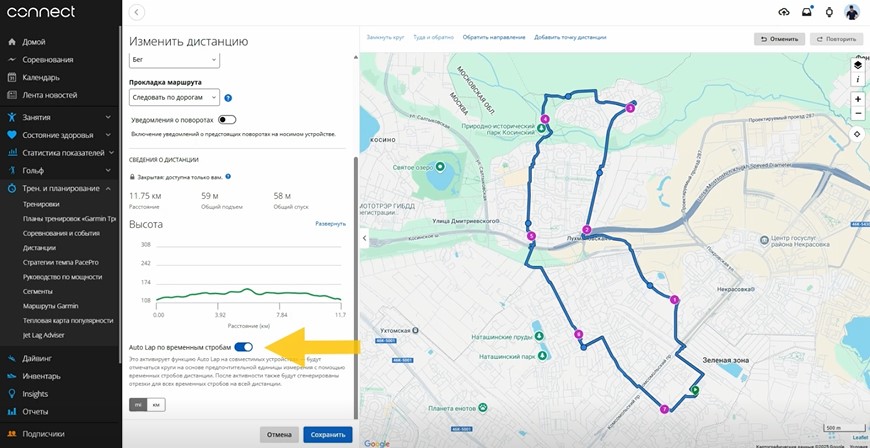Zoom in on the map
This screenshot has width=870, height=448.
pyautogui.click(x=857, y=99)
